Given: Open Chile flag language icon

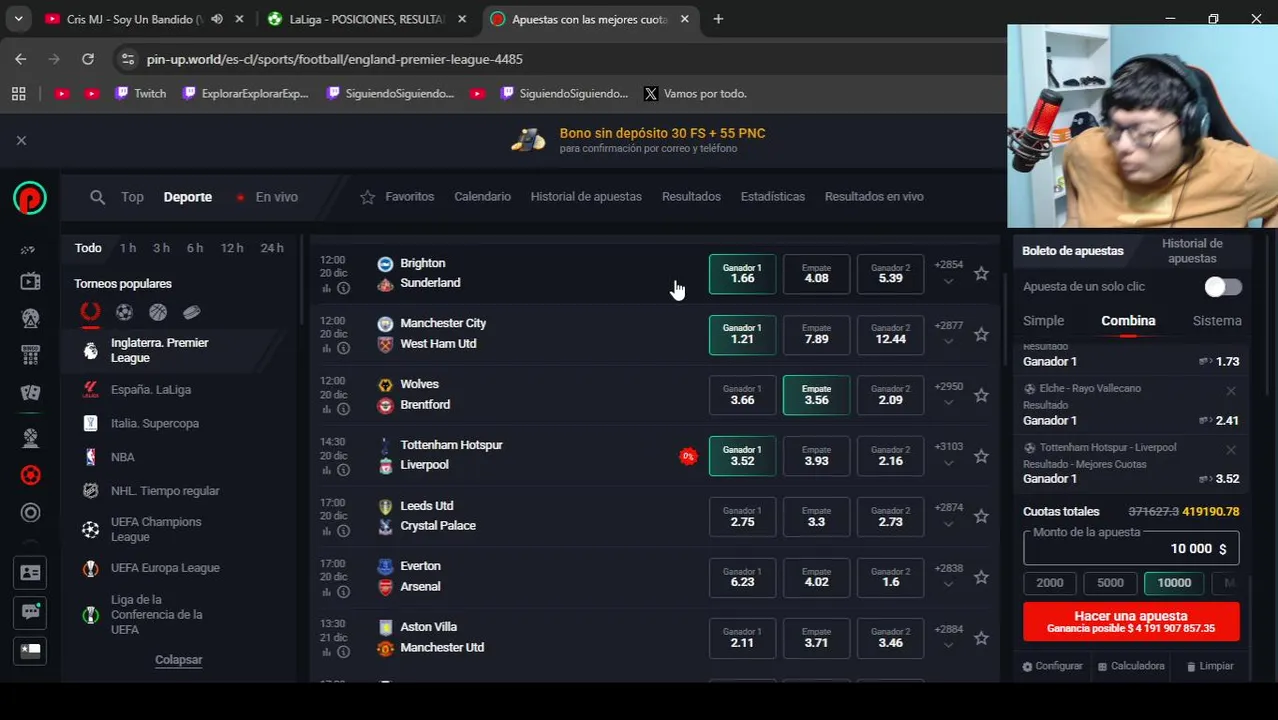Looking at the screenshot, I should [30, 650].
